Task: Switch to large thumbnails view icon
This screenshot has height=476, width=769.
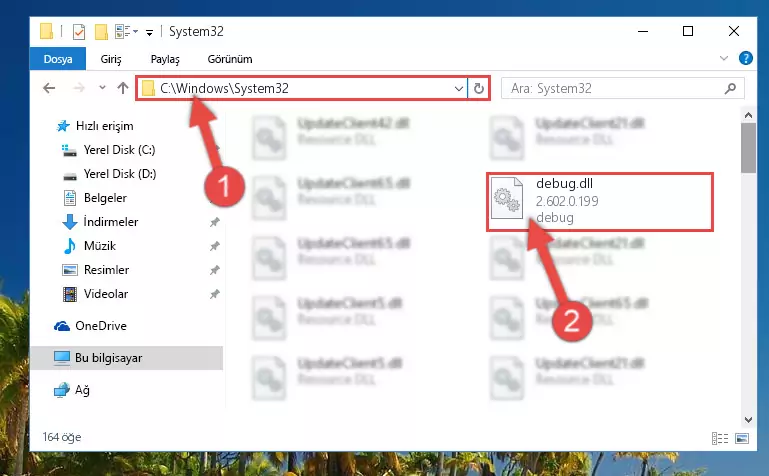Action: 742,438
